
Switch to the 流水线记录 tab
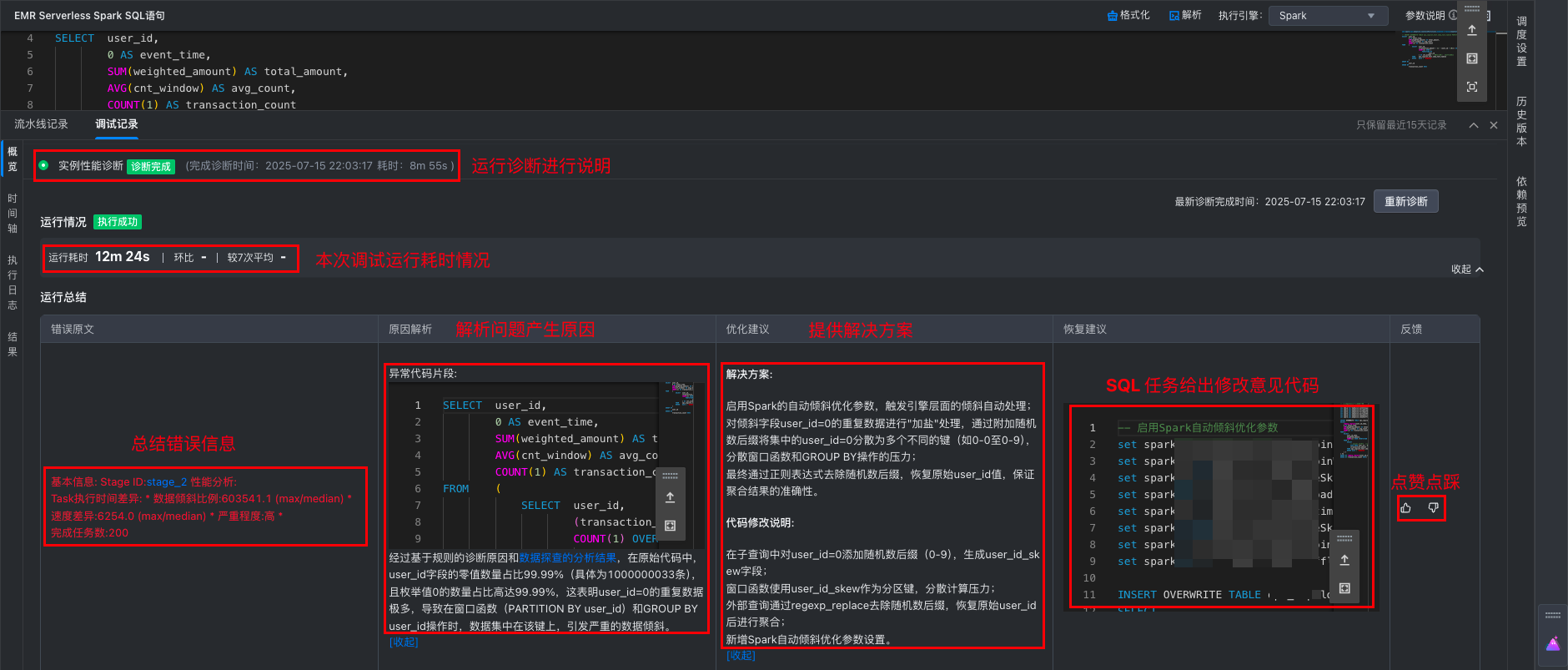41,124
